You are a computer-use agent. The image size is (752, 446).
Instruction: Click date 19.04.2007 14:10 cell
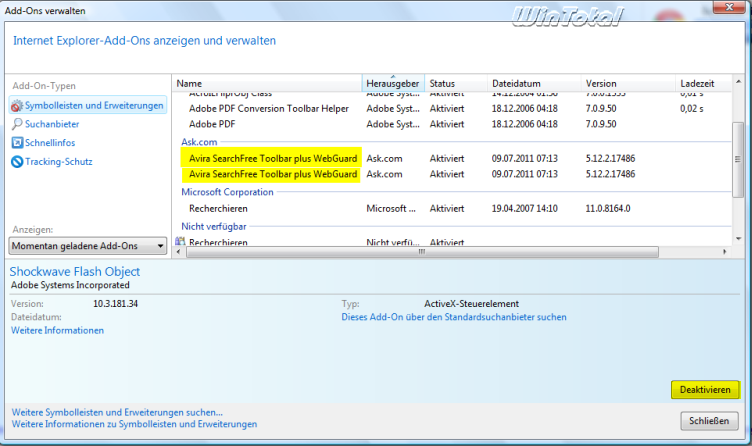525,209
